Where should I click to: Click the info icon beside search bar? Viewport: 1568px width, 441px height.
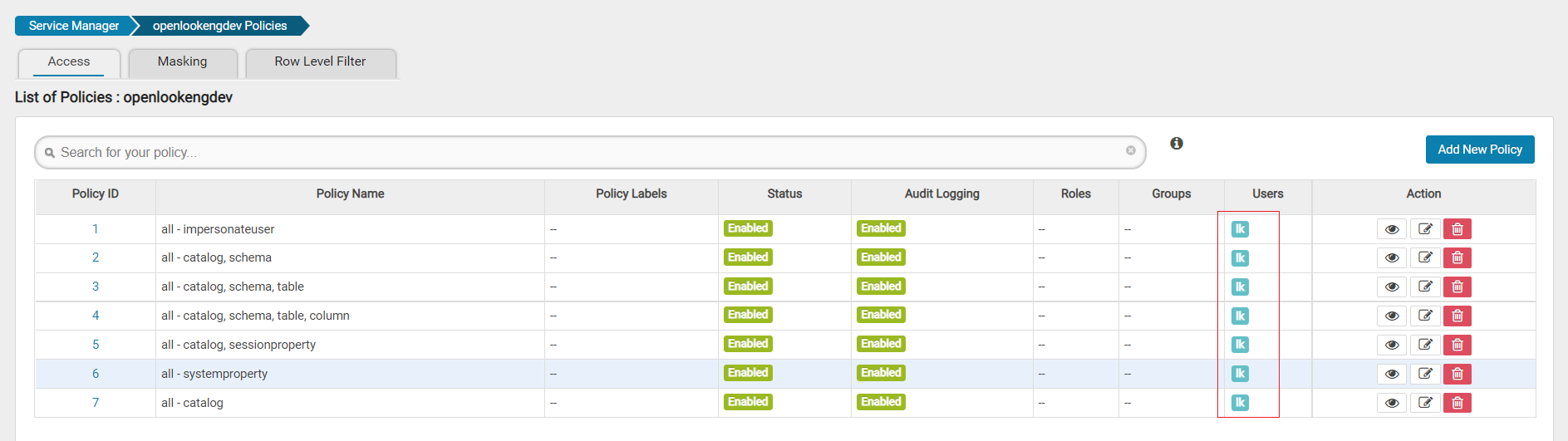point(1177,144)
